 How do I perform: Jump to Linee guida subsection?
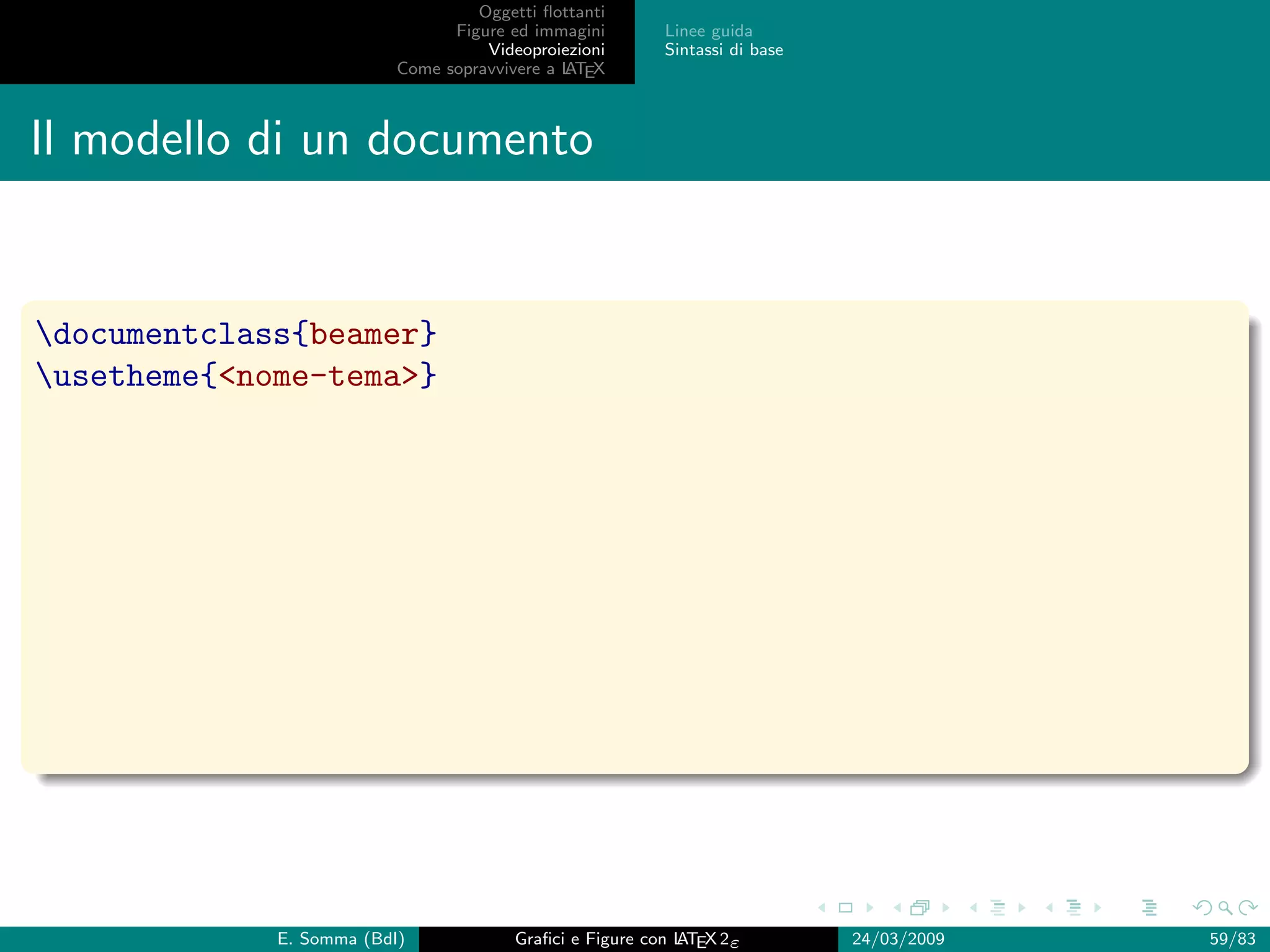(x=709, y=31)
